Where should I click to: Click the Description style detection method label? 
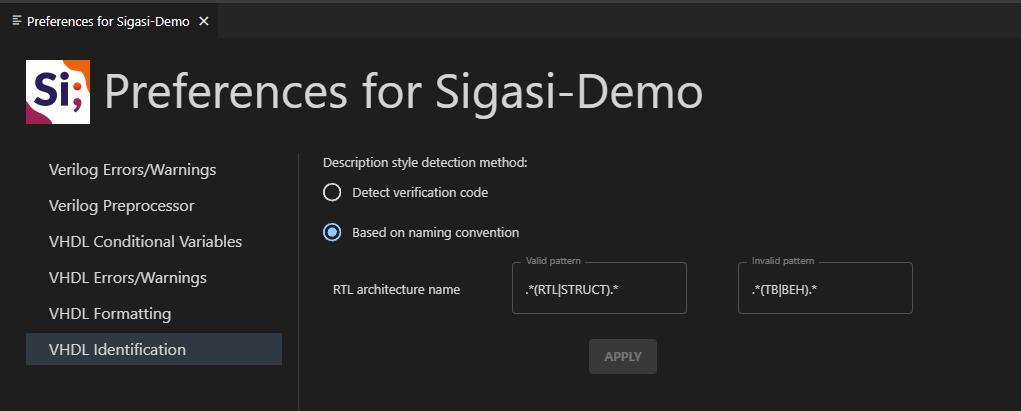[425, 162]
